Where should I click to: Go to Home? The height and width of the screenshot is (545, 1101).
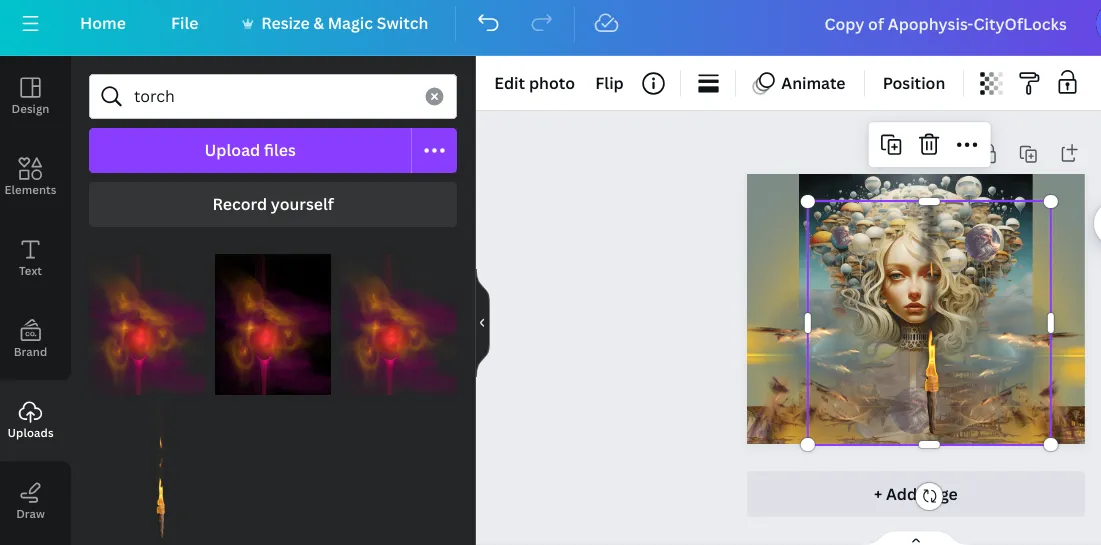[x=103, y=24]
